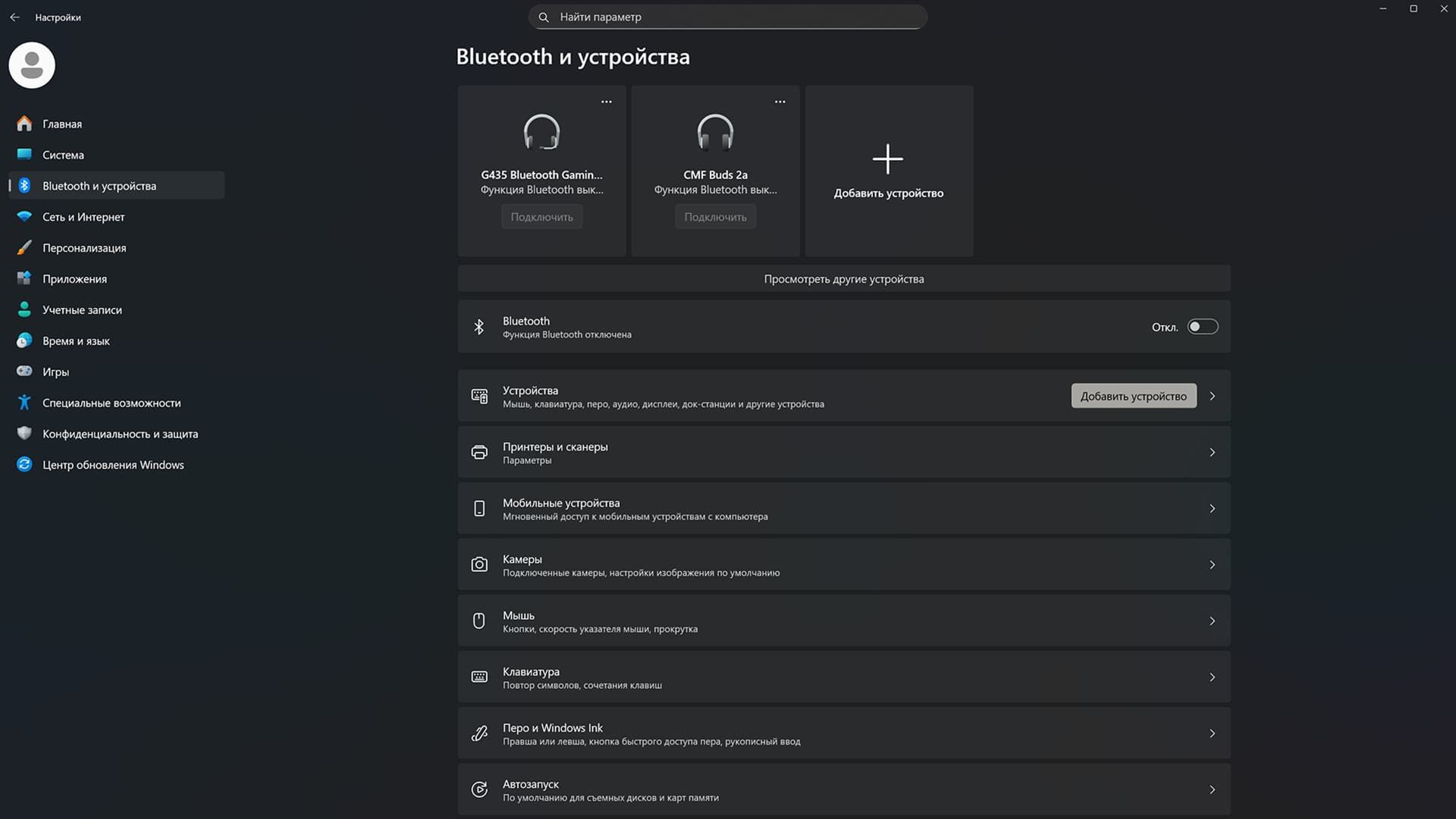Expand the Принтеры и сканеры row
1456x819 pixels.
1212,452
